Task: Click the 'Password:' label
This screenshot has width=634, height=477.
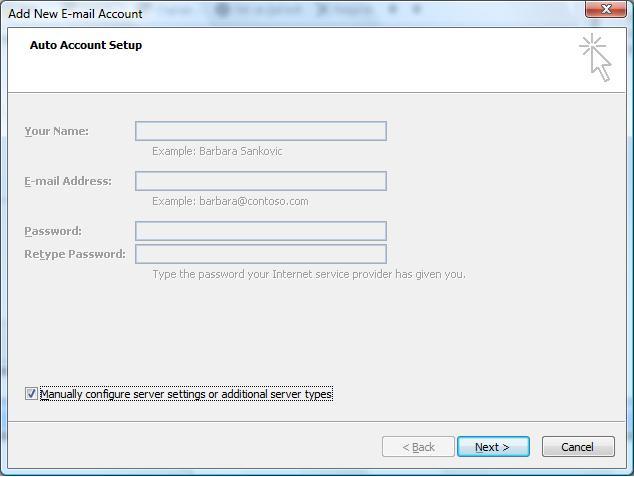Action: 53,231
